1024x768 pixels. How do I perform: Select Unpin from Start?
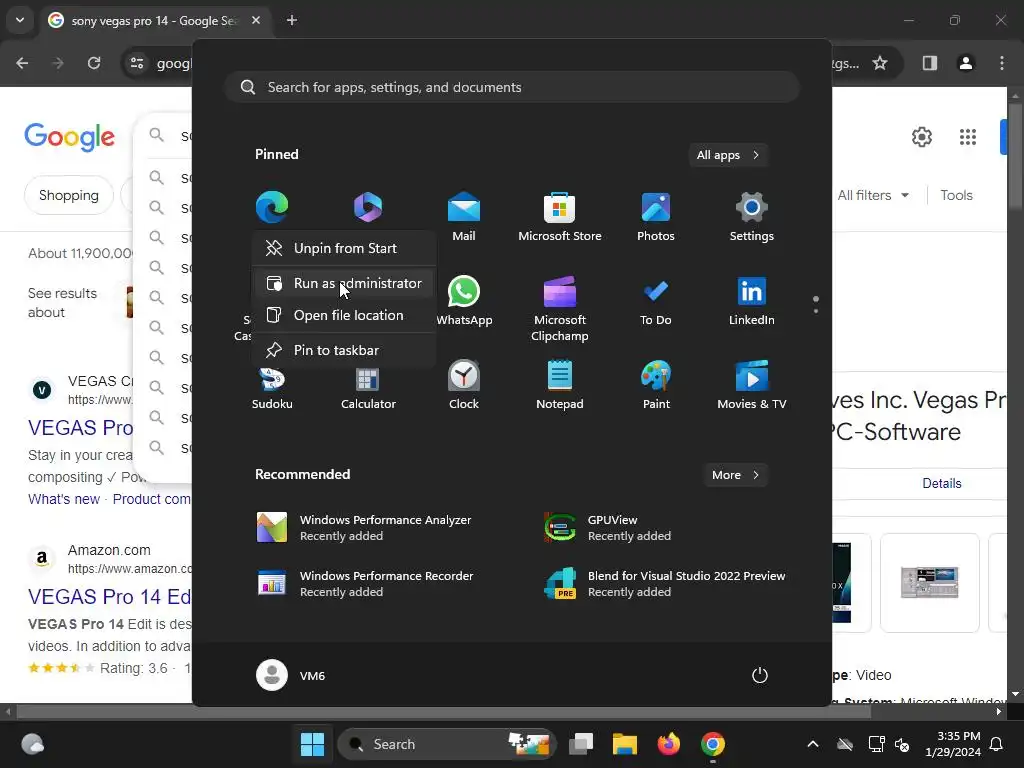pyautogui.click(x=344, y=248)
